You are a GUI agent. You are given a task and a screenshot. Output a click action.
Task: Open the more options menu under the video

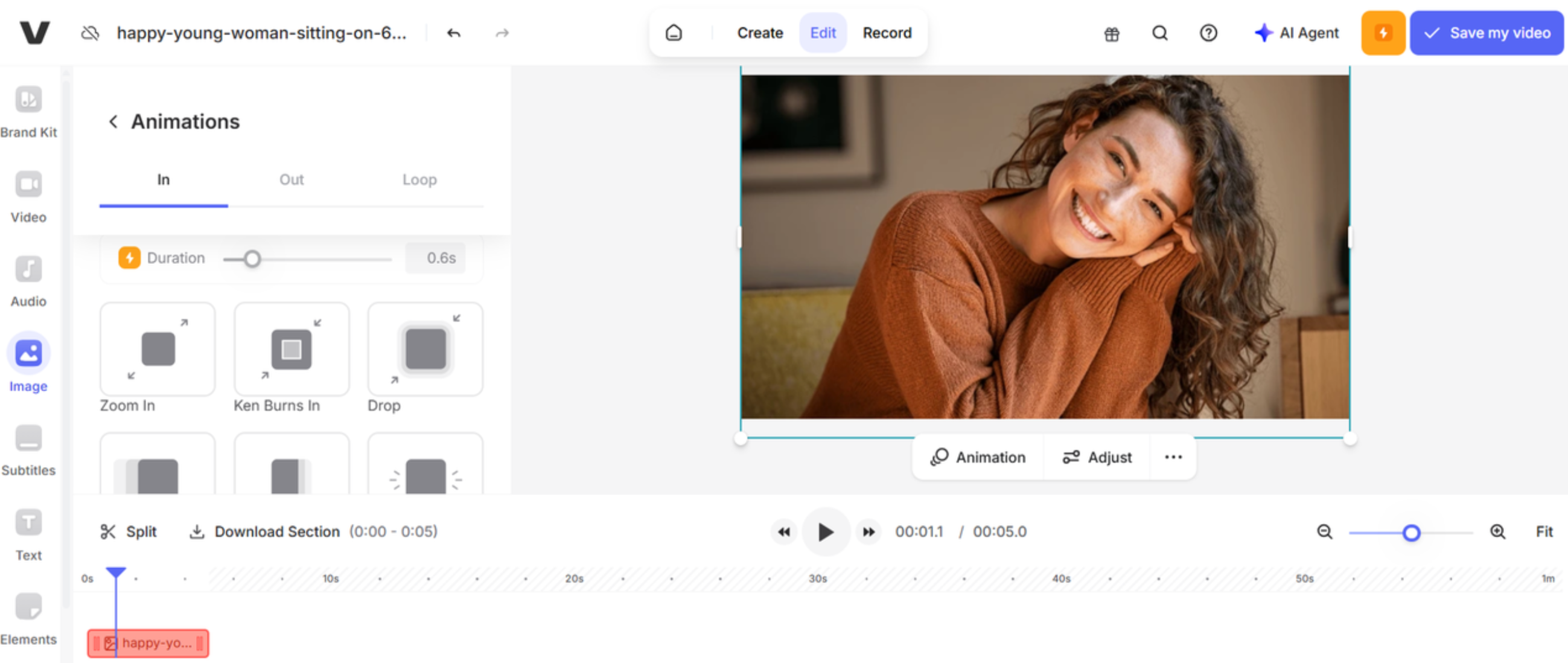click(1172, 456)
